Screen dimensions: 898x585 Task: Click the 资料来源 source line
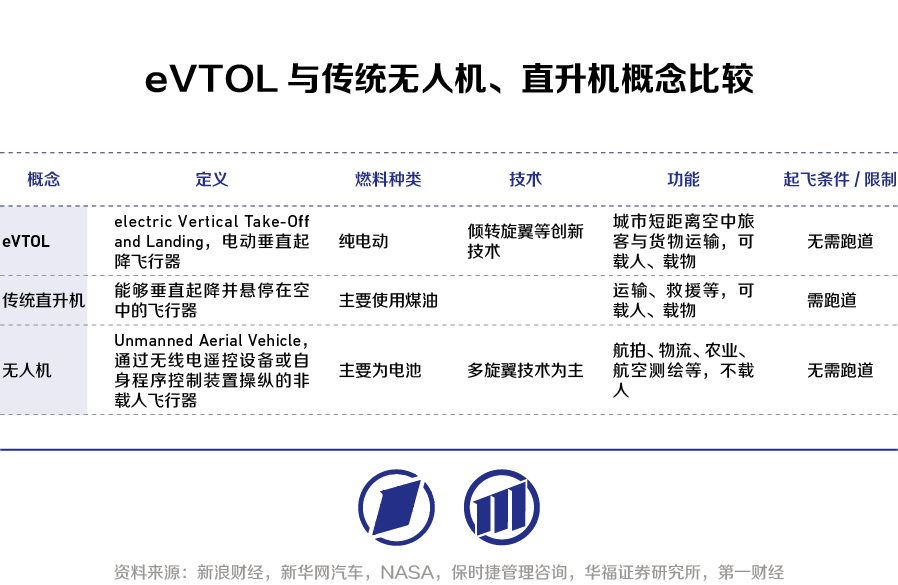[449, 572]
